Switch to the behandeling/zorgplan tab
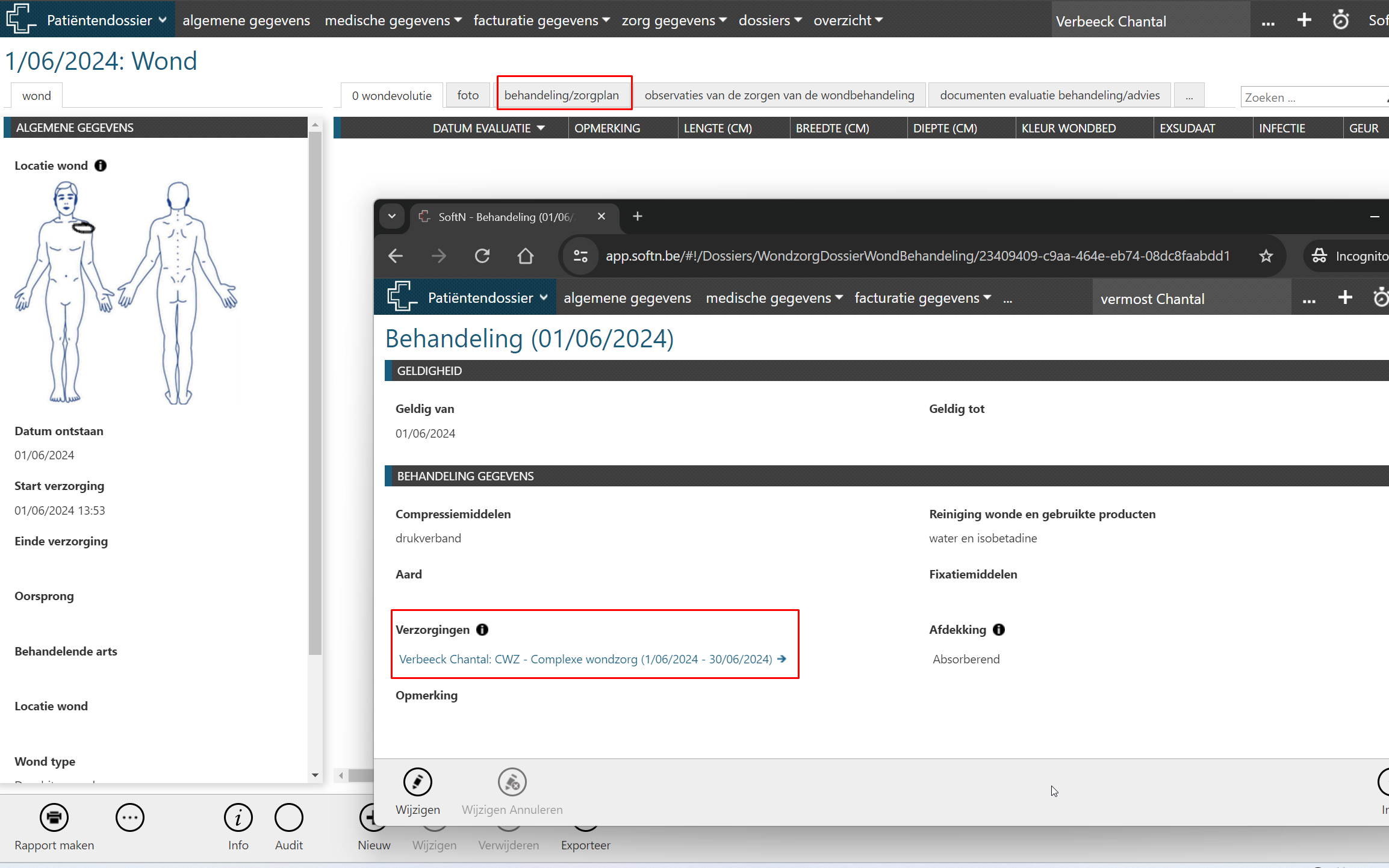1389x868 pixels. [x=561, y=95]
